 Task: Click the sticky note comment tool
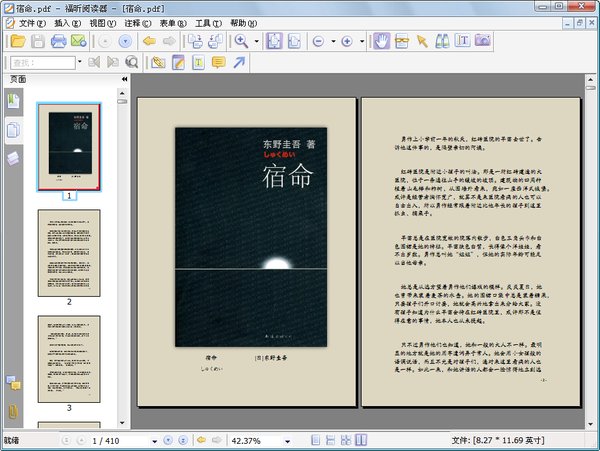[218, 62]
